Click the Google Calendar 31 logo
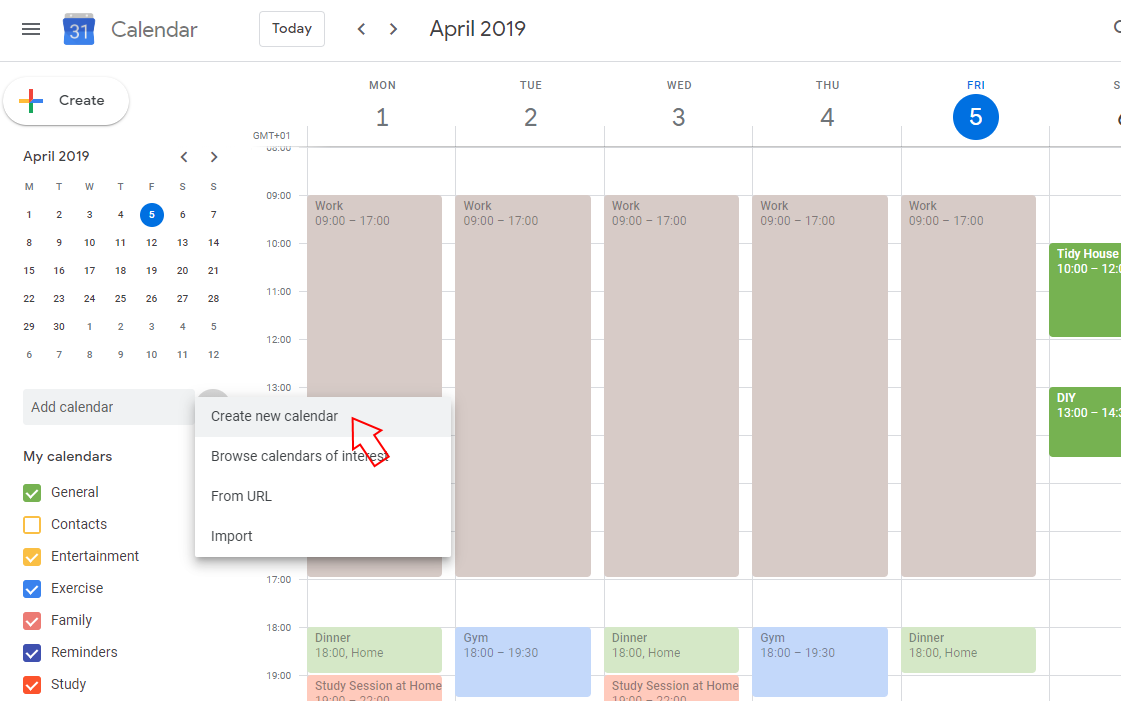The image size is (1121, 701). pos(79,29)
